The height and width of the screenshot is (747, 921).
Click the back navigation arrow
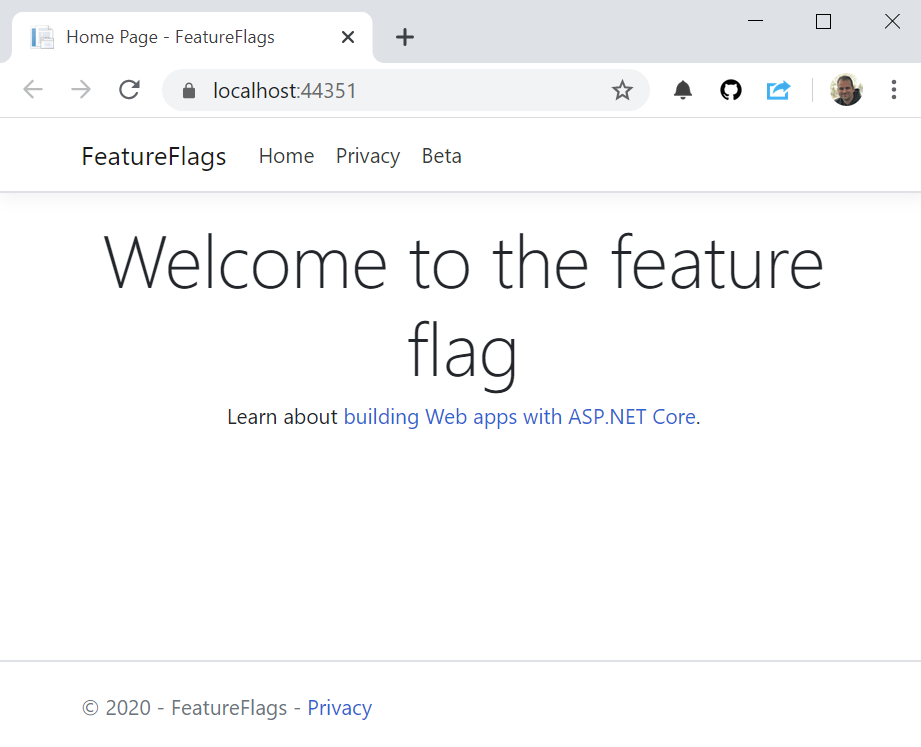32,89
